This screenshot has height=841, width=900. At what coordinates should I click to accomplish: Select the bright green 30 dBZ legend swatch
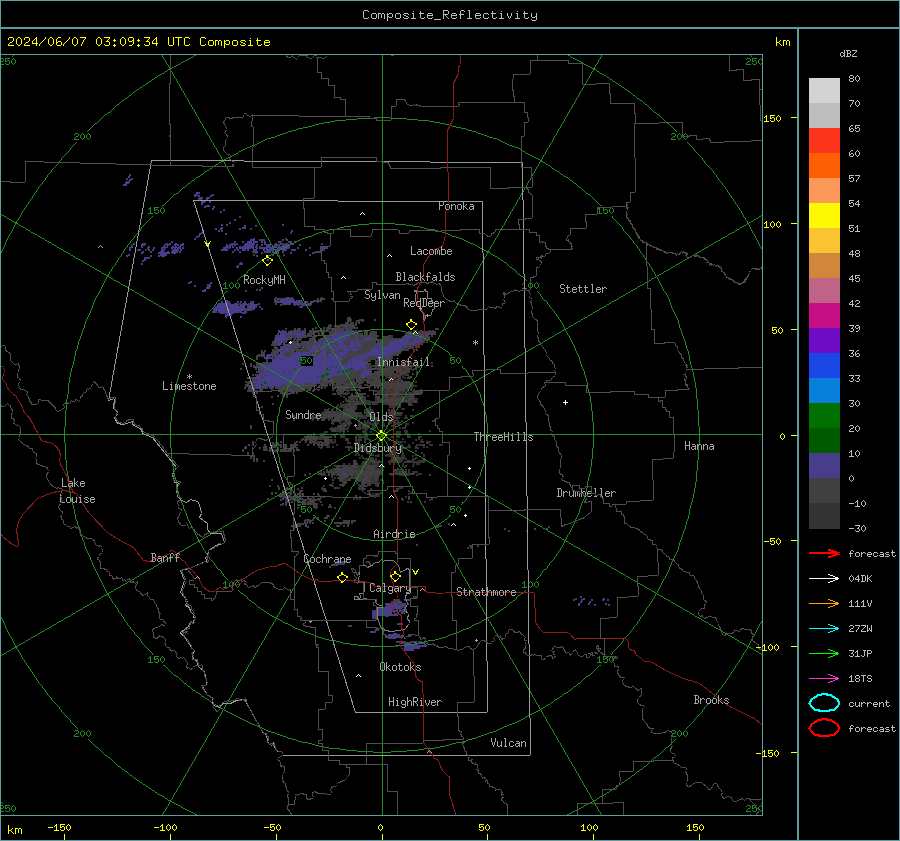pyautogui.click(x=824, y=415)
